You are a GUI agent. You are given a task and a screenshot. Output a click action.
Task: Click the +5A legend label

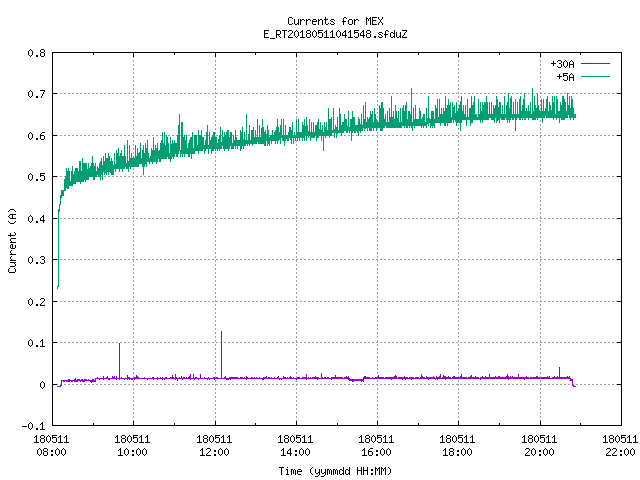pos(565,77)
